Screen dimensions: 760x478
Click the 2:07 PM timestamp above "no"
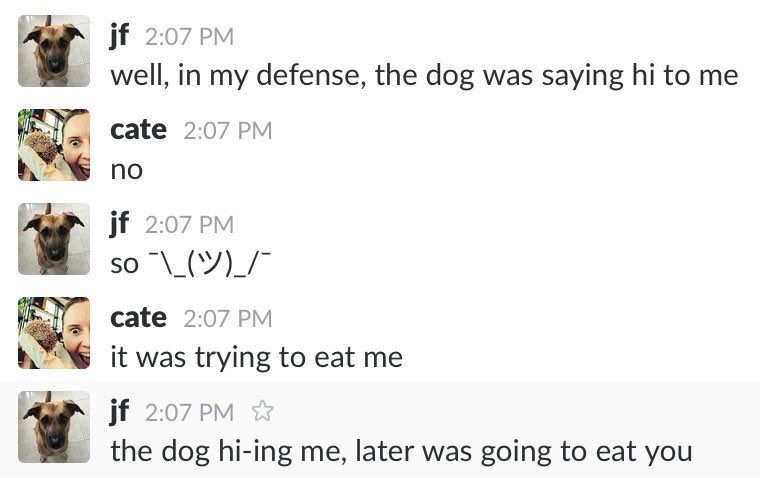pyautogui.click(x=227, y=131)
